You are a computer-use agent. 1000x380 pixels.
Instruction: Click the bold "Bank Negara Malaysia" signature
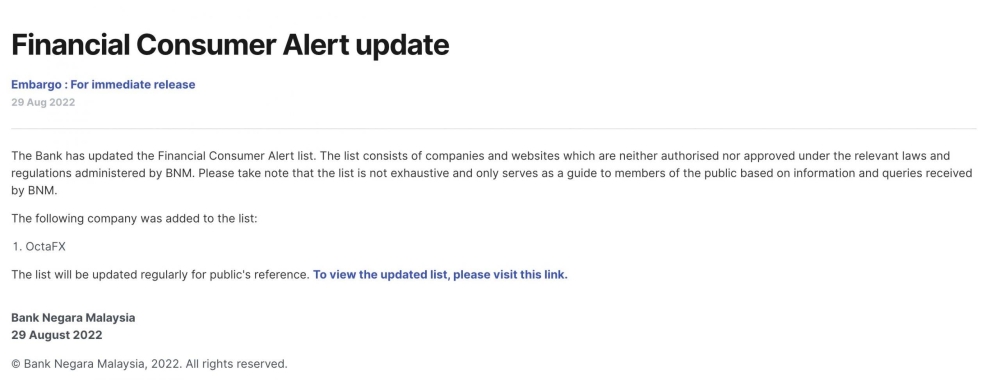(x=73, y=318)
